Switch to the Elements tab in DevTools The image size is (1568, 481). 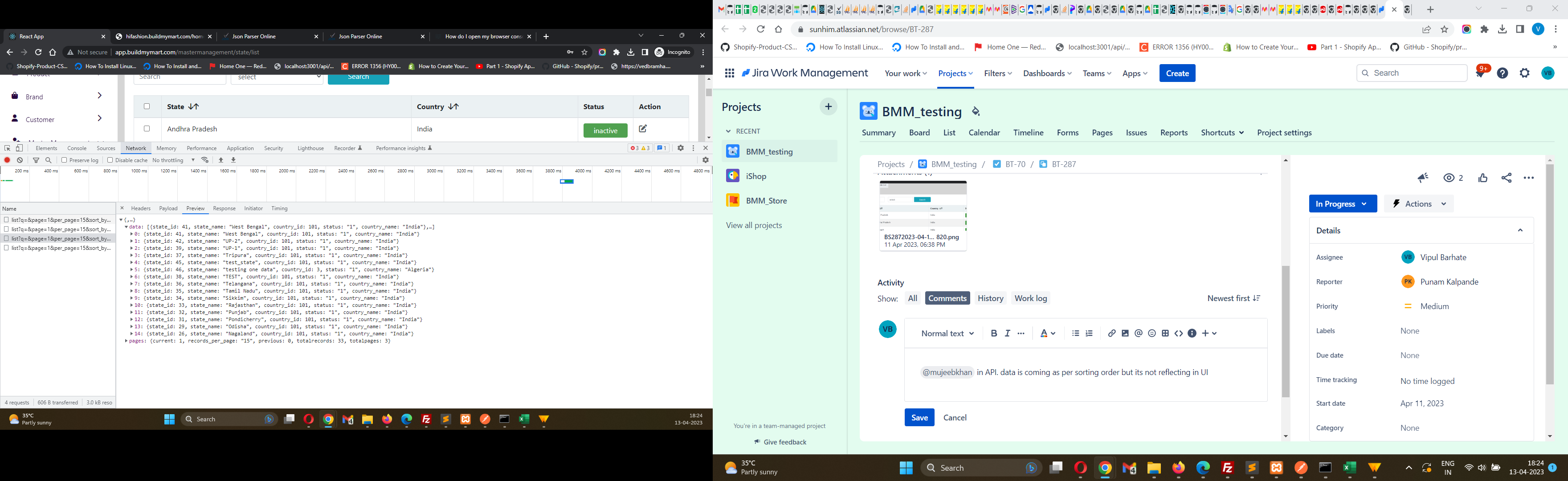[46, 148]
